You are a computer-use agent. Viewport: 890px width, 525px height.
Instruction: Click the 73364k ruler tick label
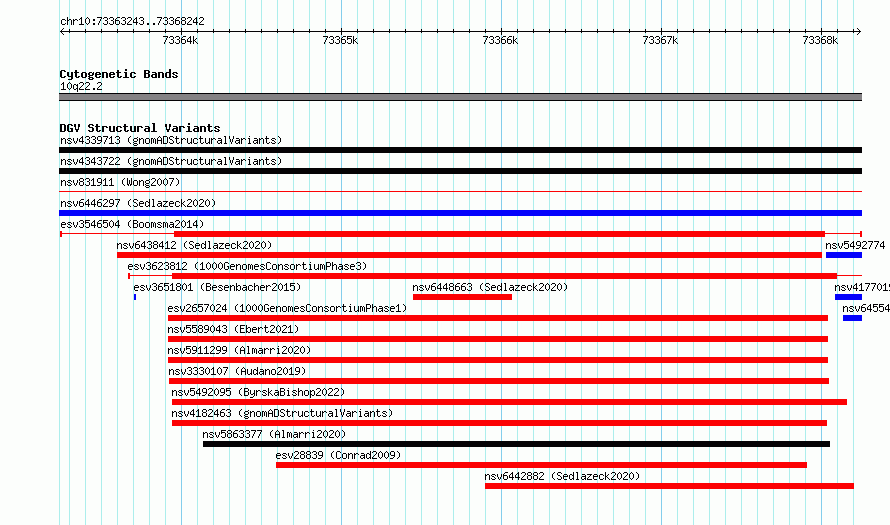tap(180, 40)
